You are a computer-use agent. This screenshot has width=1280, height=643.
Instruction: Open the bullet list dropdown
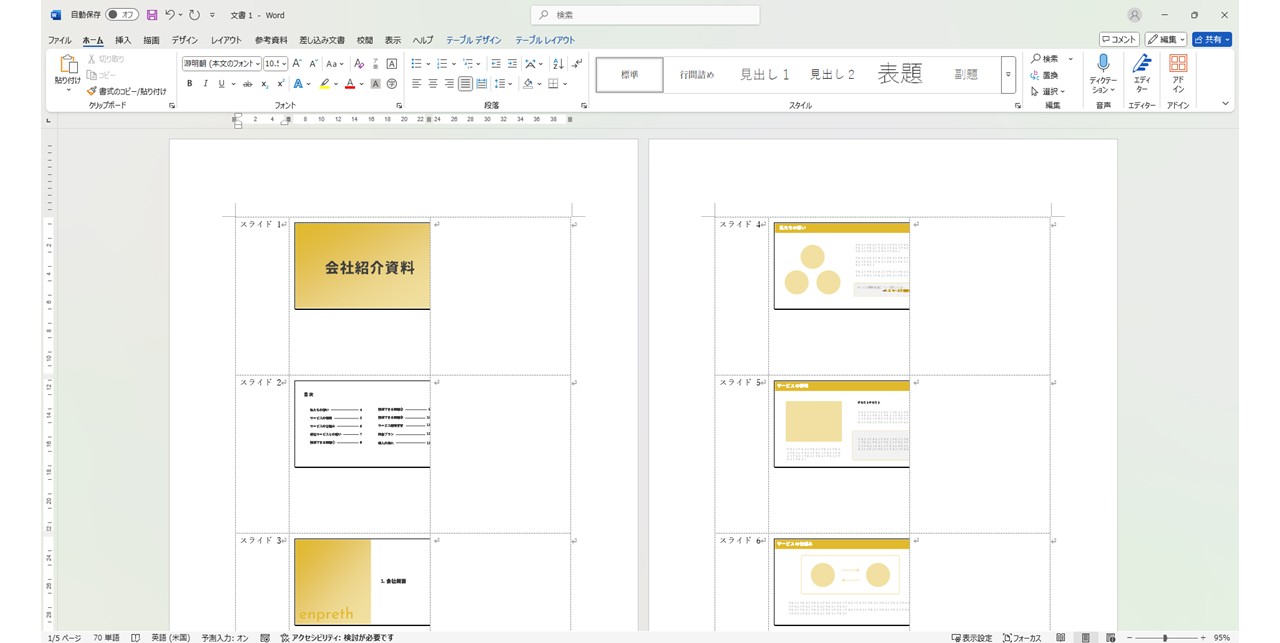click(x=429, y=63)
